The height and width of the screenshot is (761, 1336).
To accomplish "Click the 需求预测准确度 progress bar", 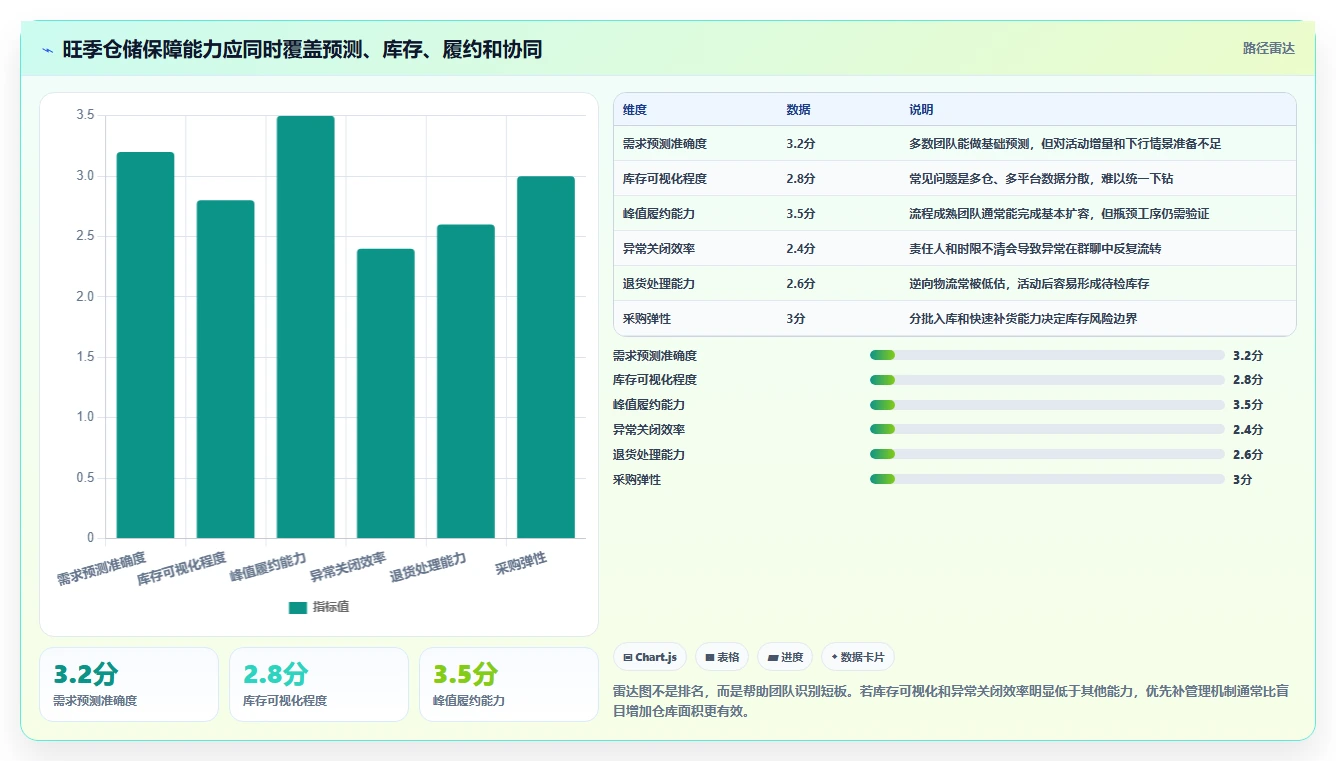I will [1047, 355].
